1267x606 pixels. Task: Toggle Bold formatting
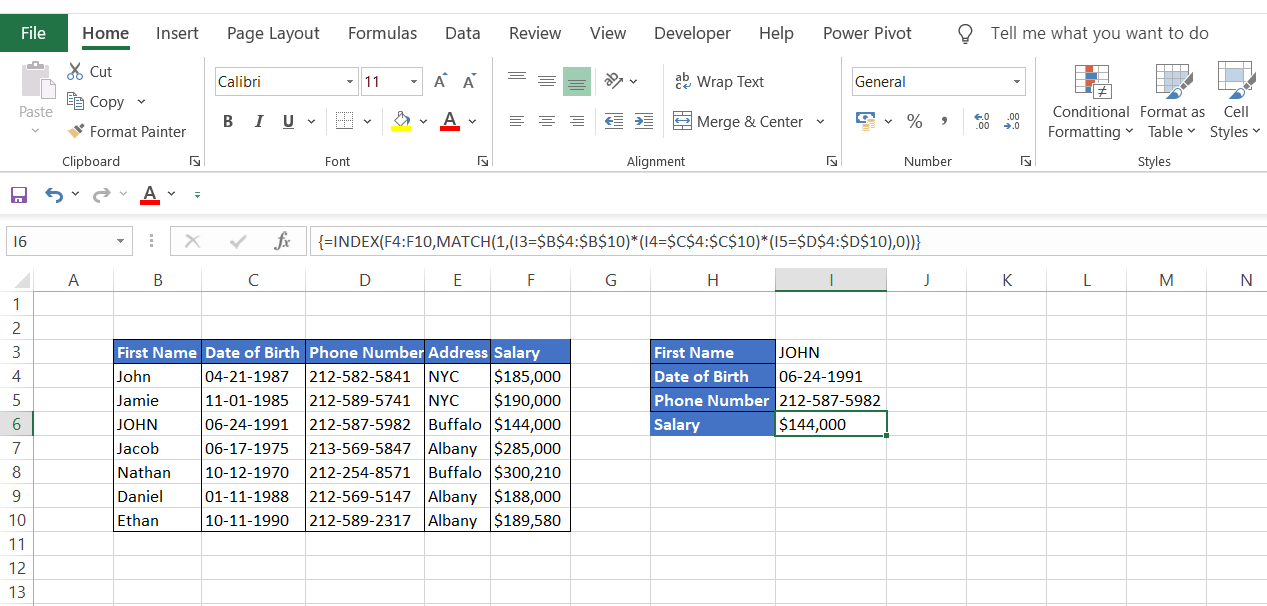(228, 121)
